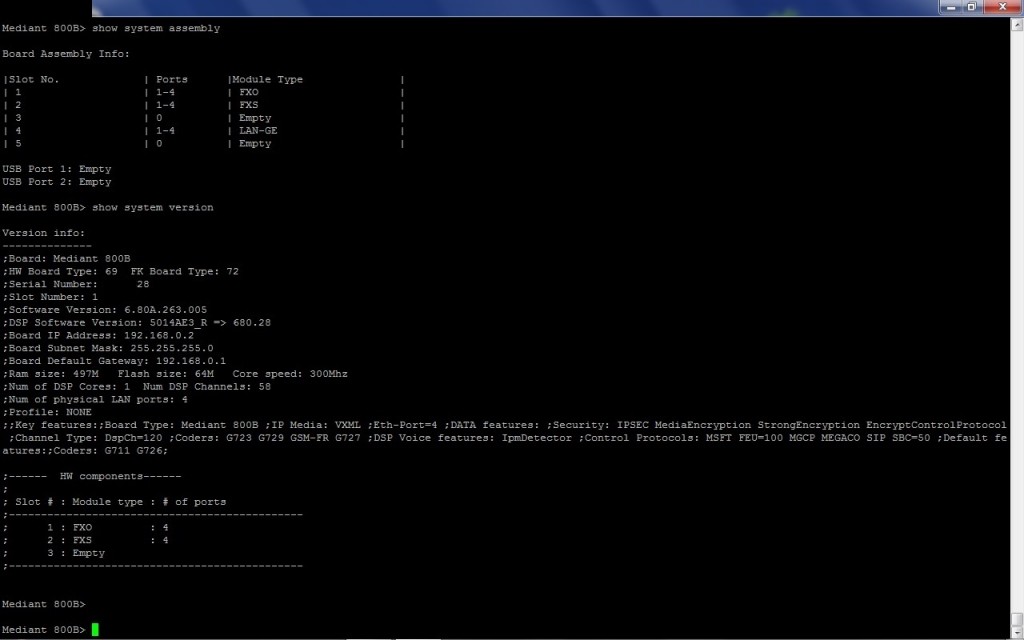Click the 'HW components' section heading
The image size is (1024, 640).
101,476
